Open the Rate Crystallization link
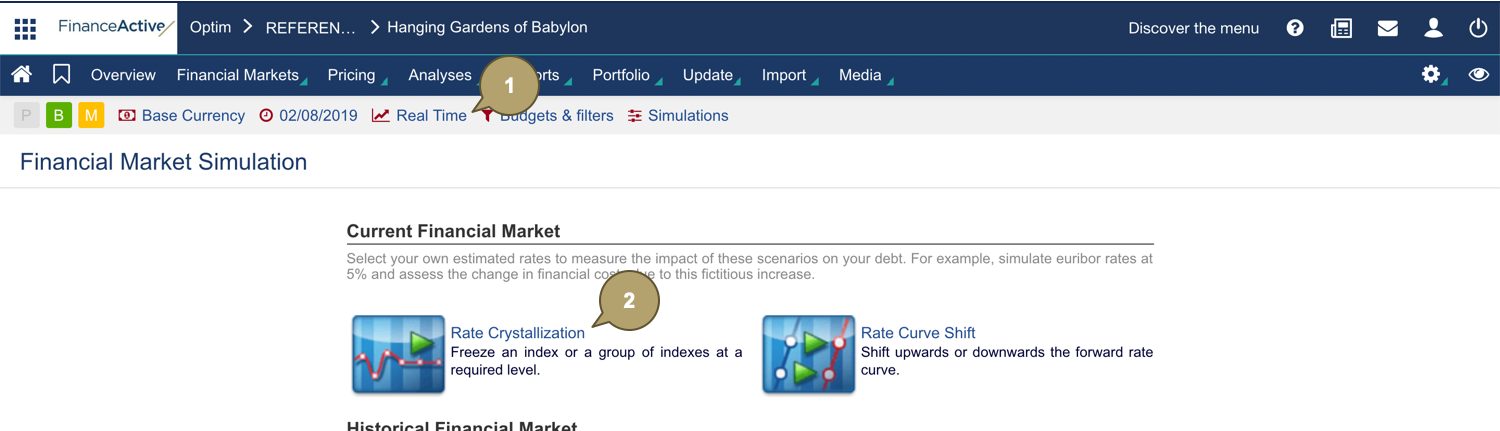 pos(517,333)
